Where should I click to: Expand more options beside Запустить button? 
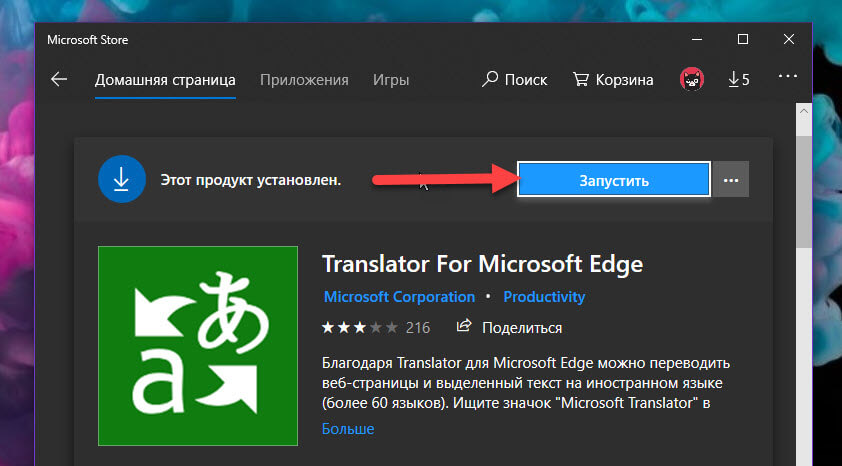click(731, 181)
